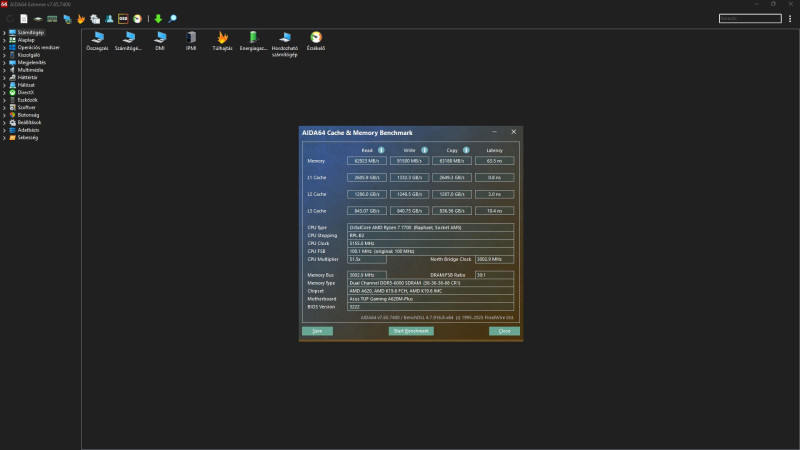The height and width of the screenshot is (450, 800).
Task: Click the L3 Cache Latency result field
Action: coord(494,211)
